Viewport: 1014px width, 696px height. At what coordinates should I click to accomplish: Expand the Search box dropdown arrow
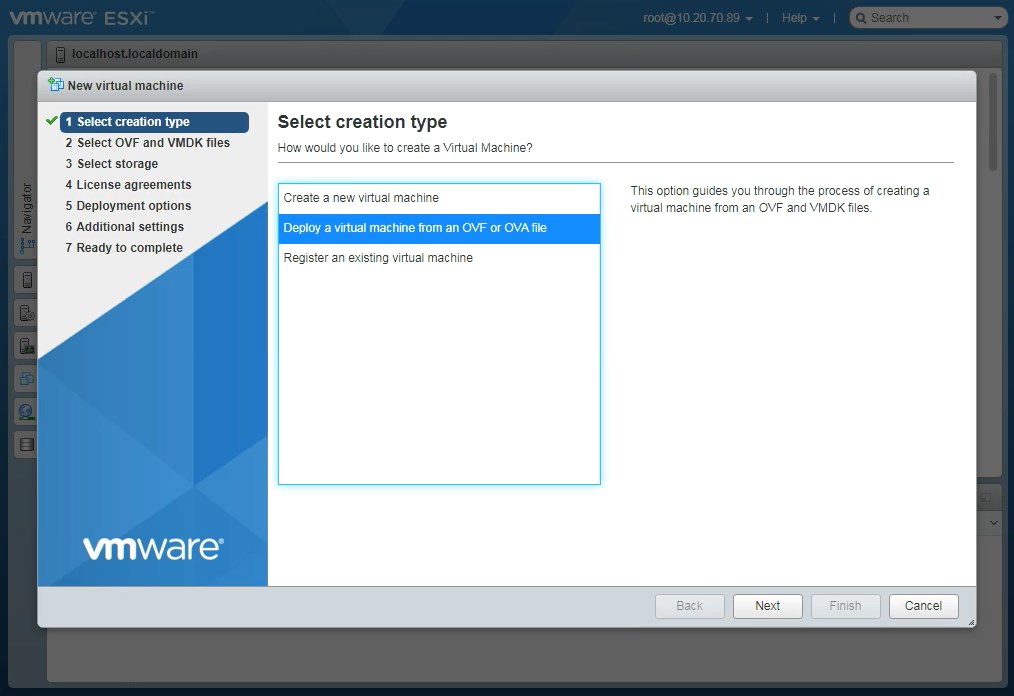point(997,18)
